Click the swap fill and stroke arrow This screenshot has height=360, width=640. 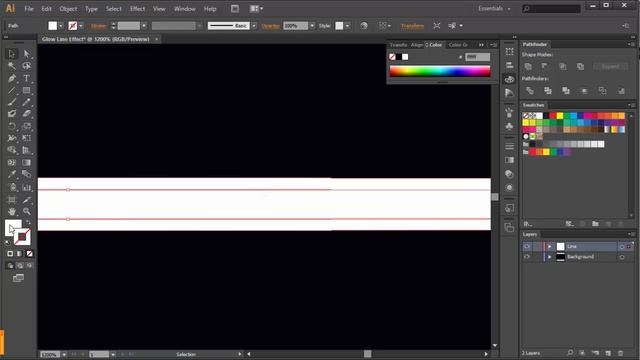(28, 223)
